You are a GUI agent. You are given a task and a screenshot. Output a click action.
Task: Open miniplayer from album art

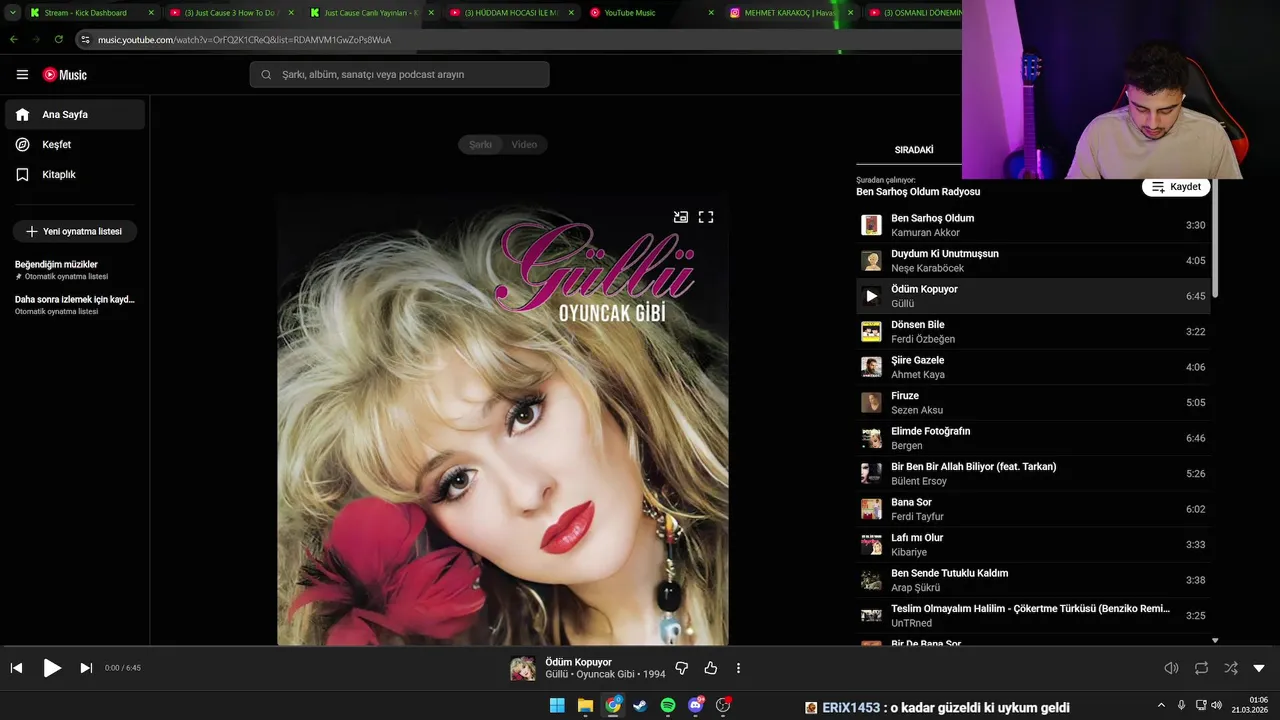click(681, 217)
